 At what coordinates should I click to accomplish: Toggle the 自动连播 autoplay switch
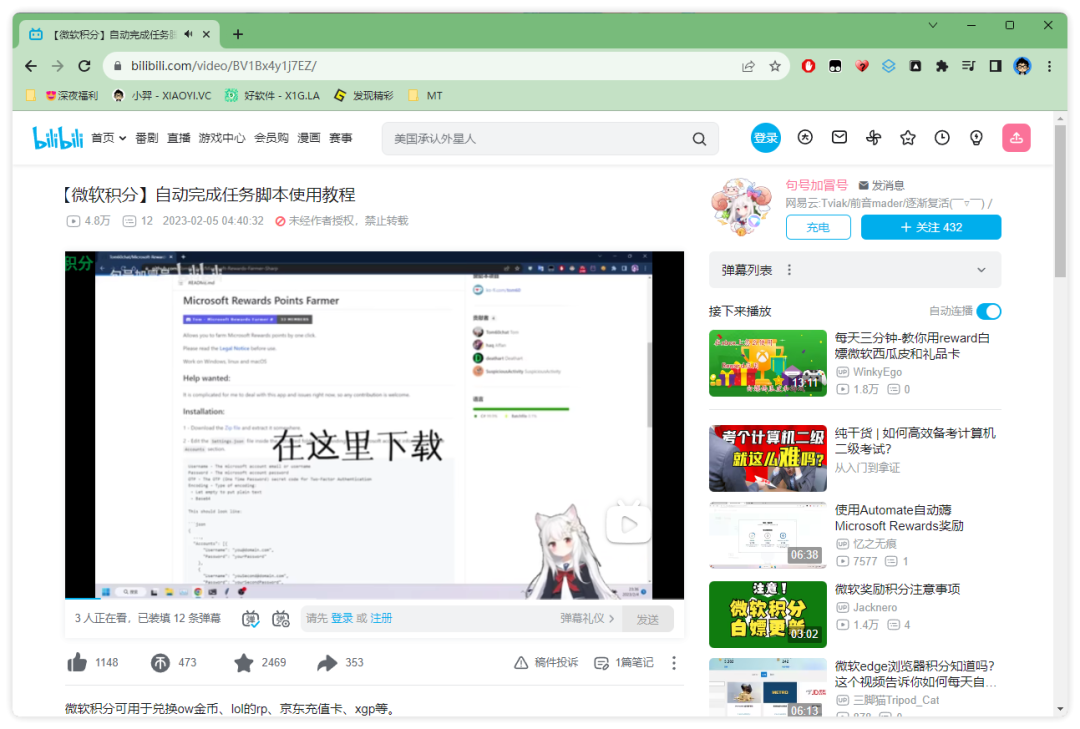989,311
